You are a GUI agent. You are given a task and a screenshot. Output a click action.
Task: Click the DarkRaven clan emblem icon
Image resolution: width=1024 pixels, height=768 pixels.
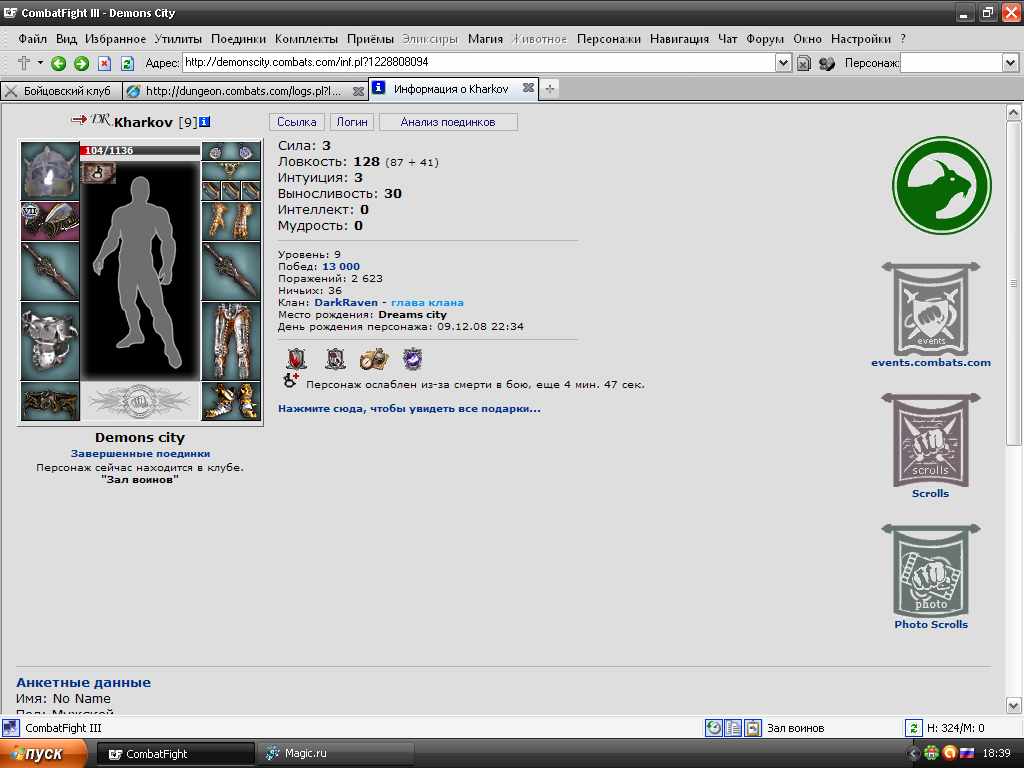[101, 120]
